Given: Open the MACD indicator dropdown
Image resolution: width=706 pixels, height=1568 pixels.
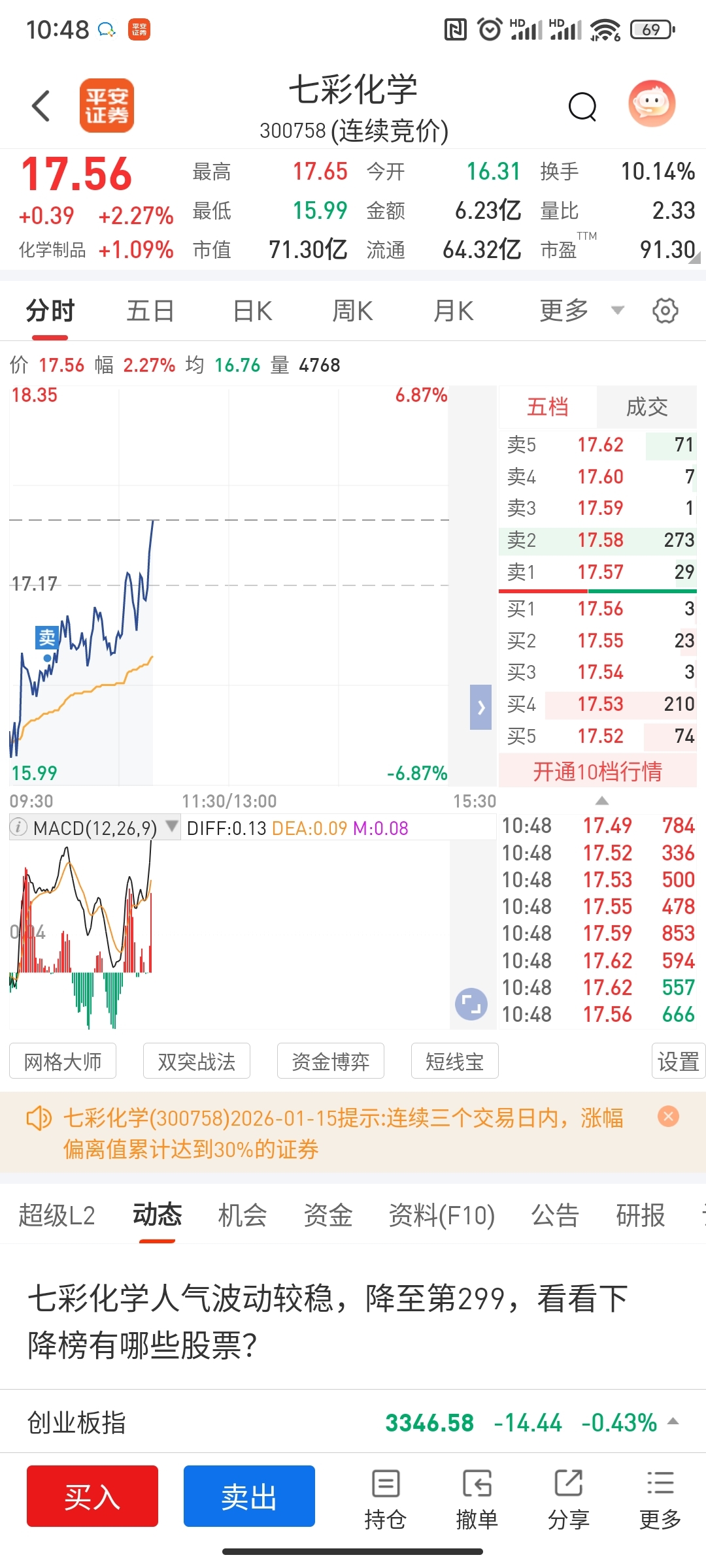Looking at the screenshot, I should tap(172, 826).
